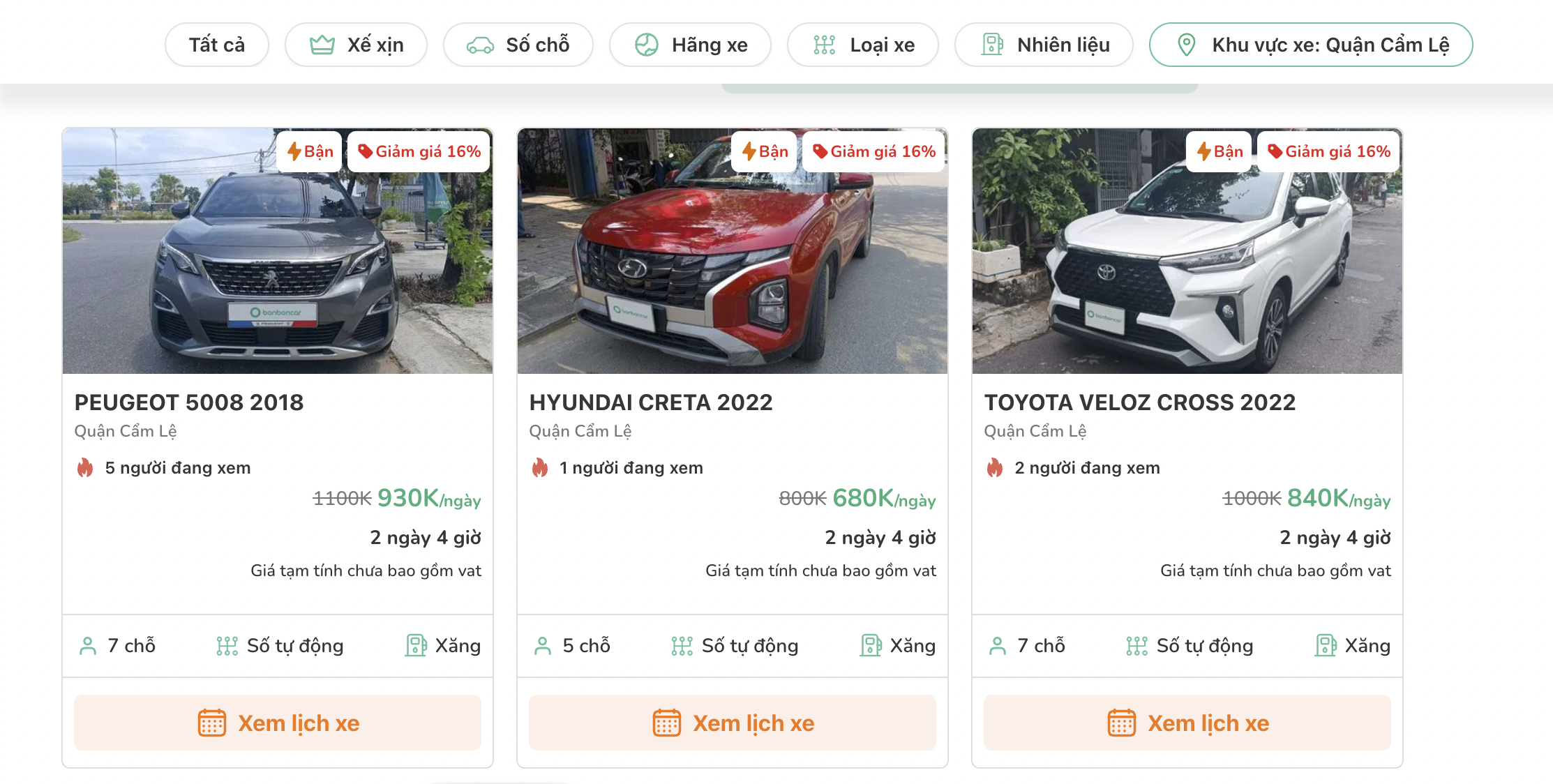Open the Hyundai Creta car photo
The image size is (1553, 784).
point(733,251)
